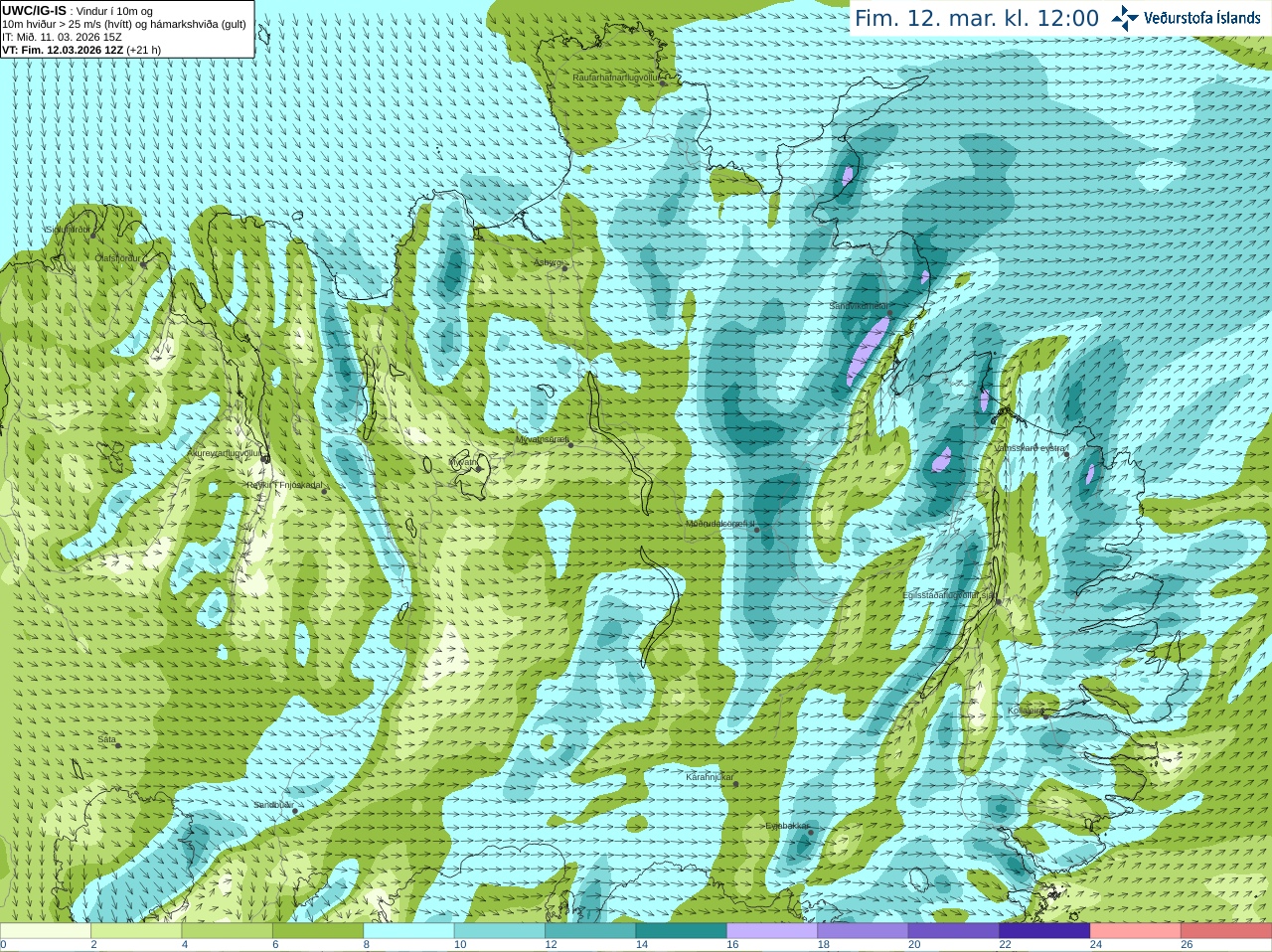Click the 20–22 m/s violet swatch
Image resolution: width=1272 pixels, height=952 pixels.
coord(954,931)
